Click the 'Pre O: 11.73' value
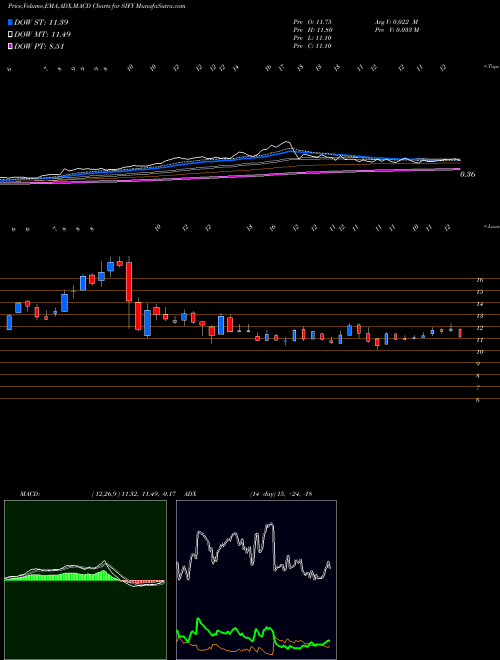 click(313, 22)
